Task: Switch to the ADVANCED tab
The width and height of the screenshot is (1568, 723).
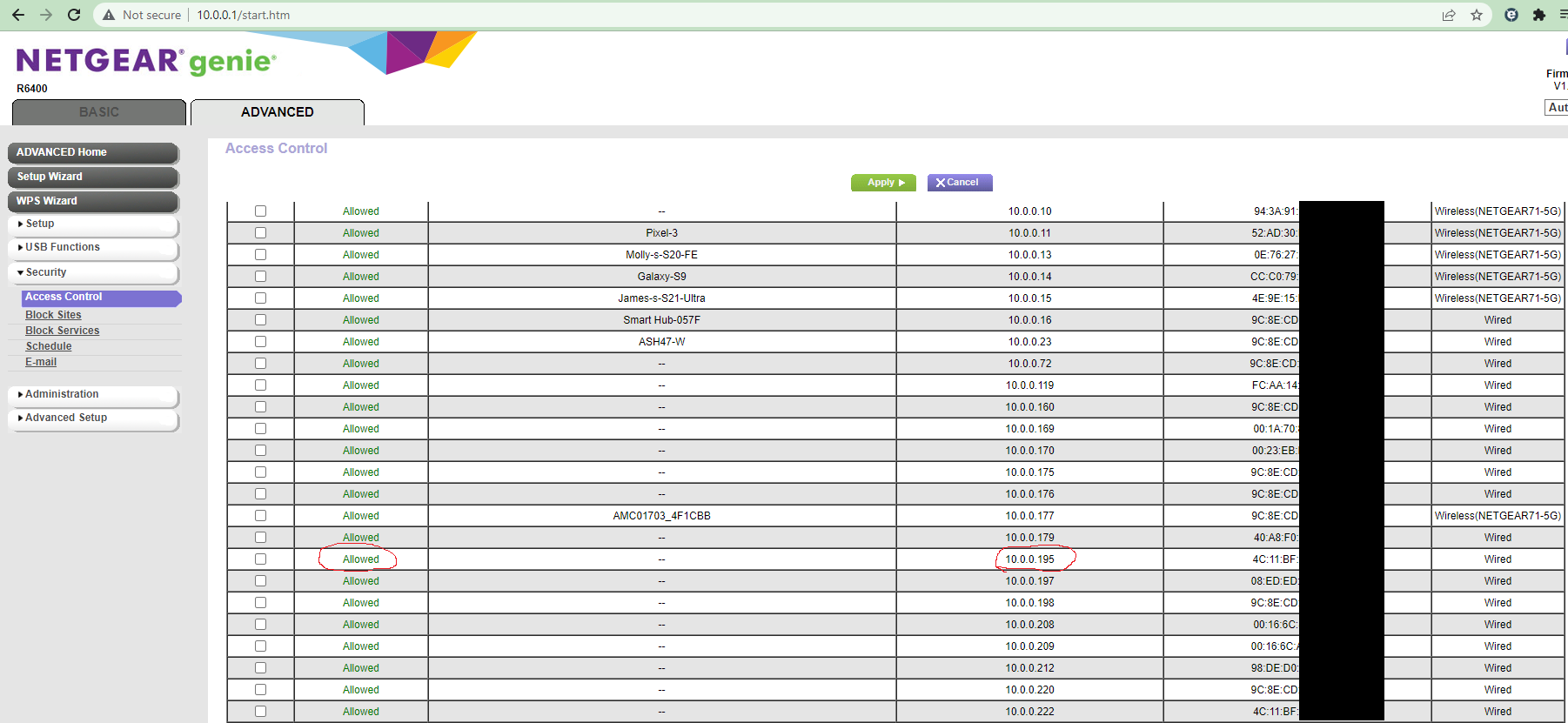Action: (278, 112)
